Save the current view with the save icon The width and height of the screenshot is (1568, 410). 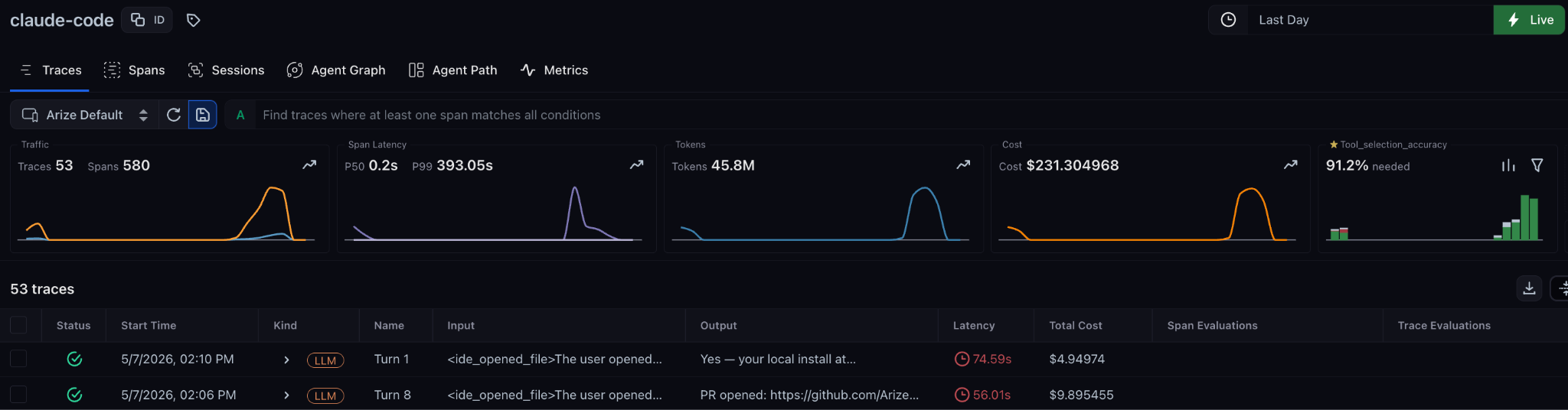point(203,115)
